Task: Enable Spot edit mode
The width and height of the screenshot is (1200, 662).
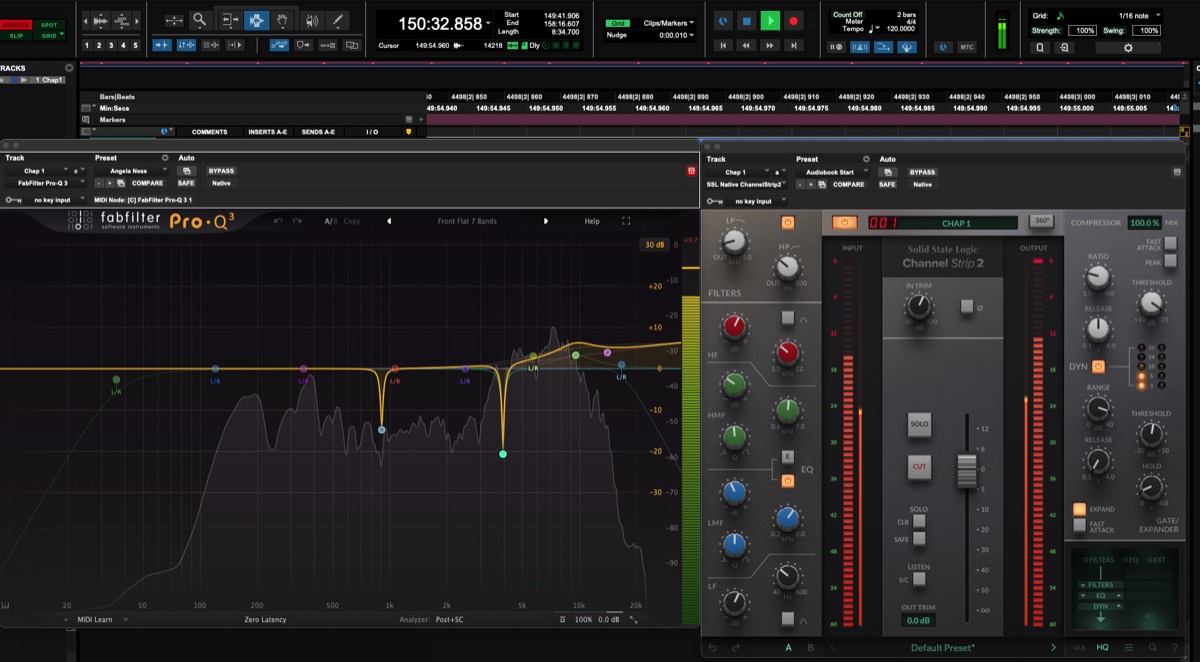Action: tap(47, 23)
